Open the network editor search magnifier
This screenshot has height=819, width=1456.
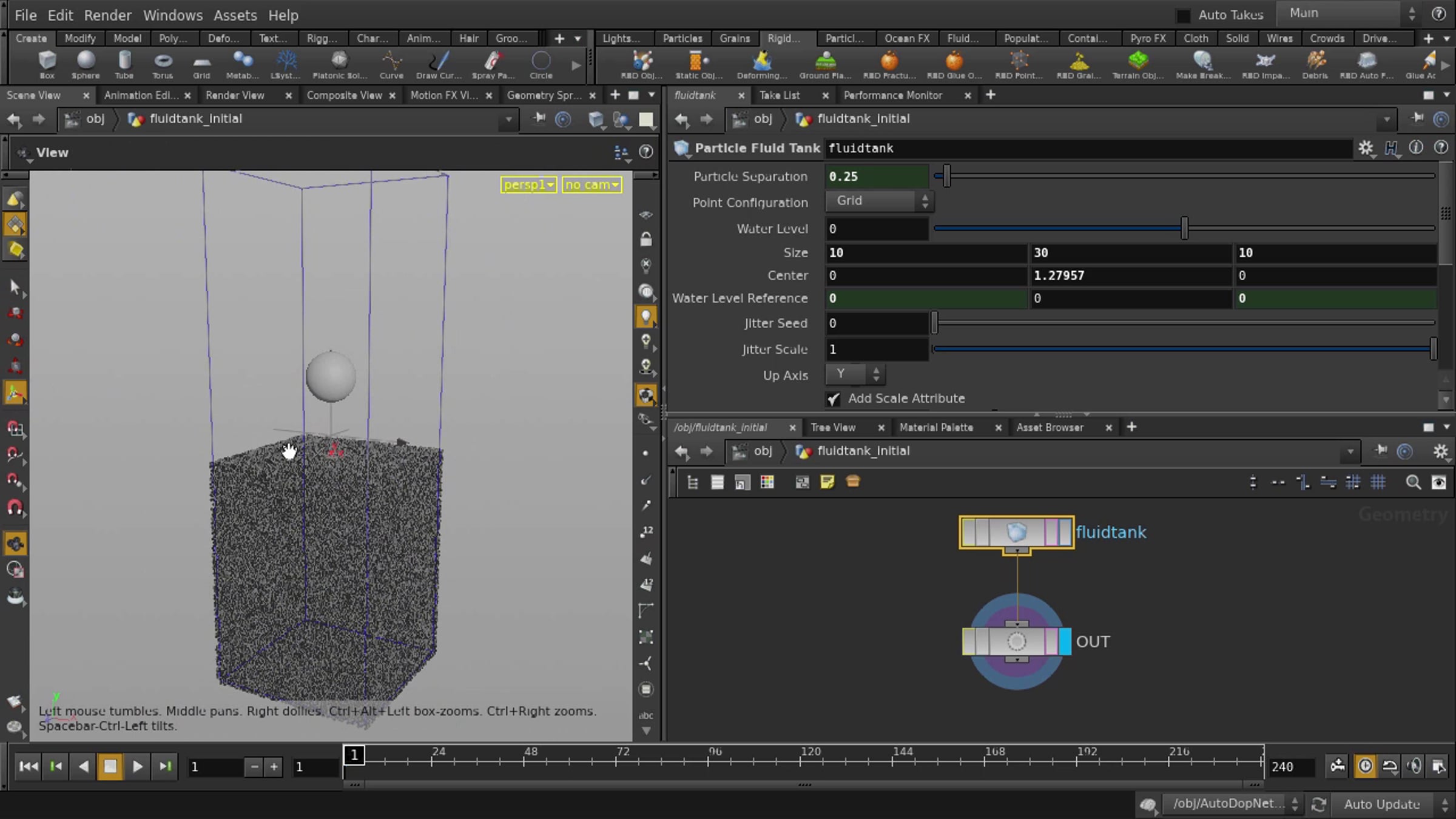click(x=1414, y=482)
